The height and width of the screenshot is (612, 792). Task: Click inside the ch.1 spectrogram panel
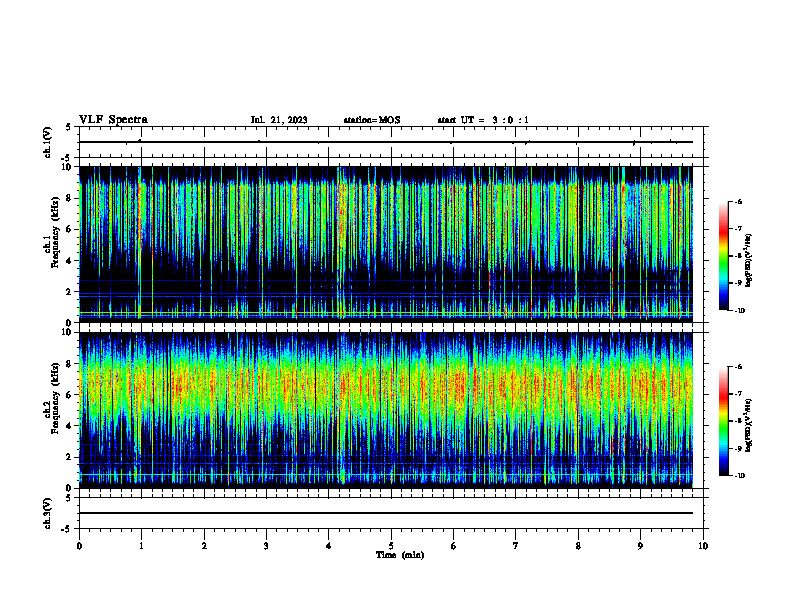[386, 244]
